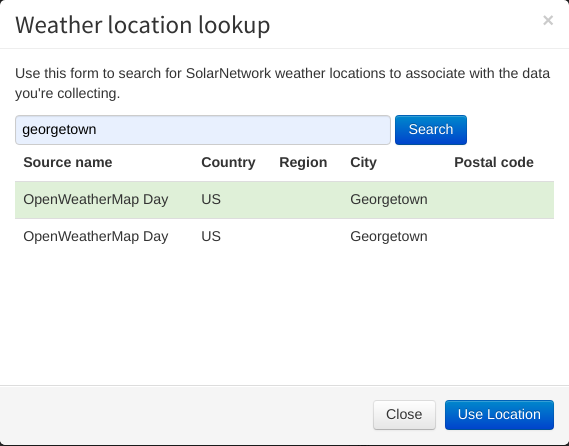Click the City column header
The image size is (569, 446).
click(x=363, y=162)
